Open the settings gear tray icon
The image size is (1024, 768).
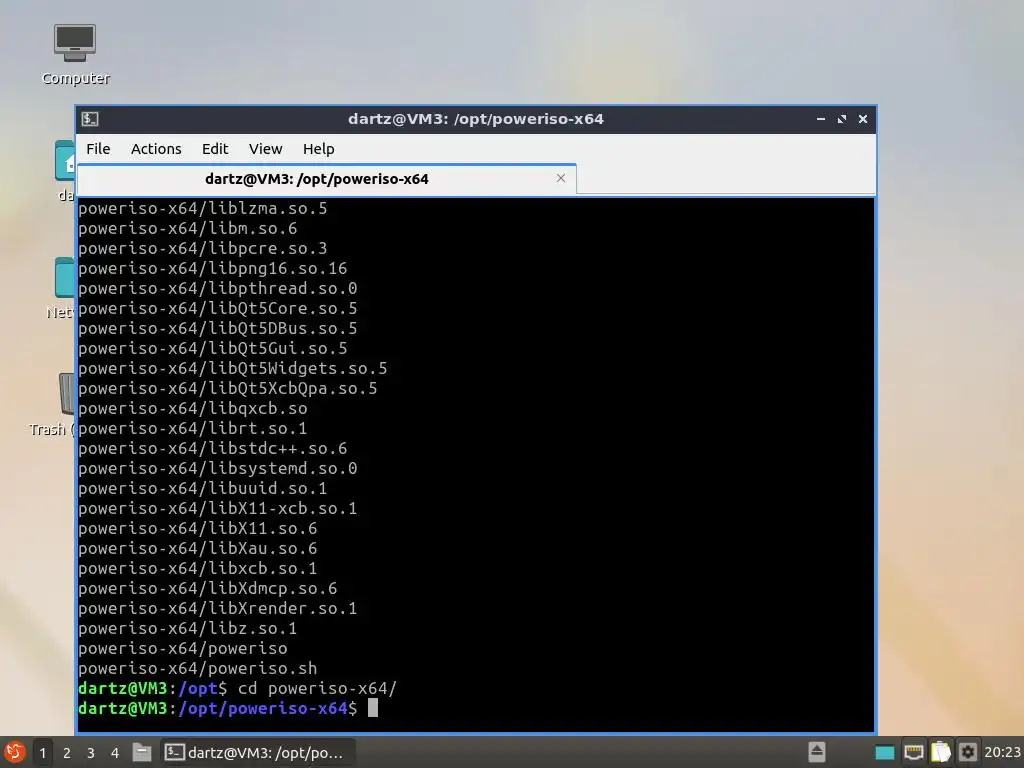click(x=968, y=752)
